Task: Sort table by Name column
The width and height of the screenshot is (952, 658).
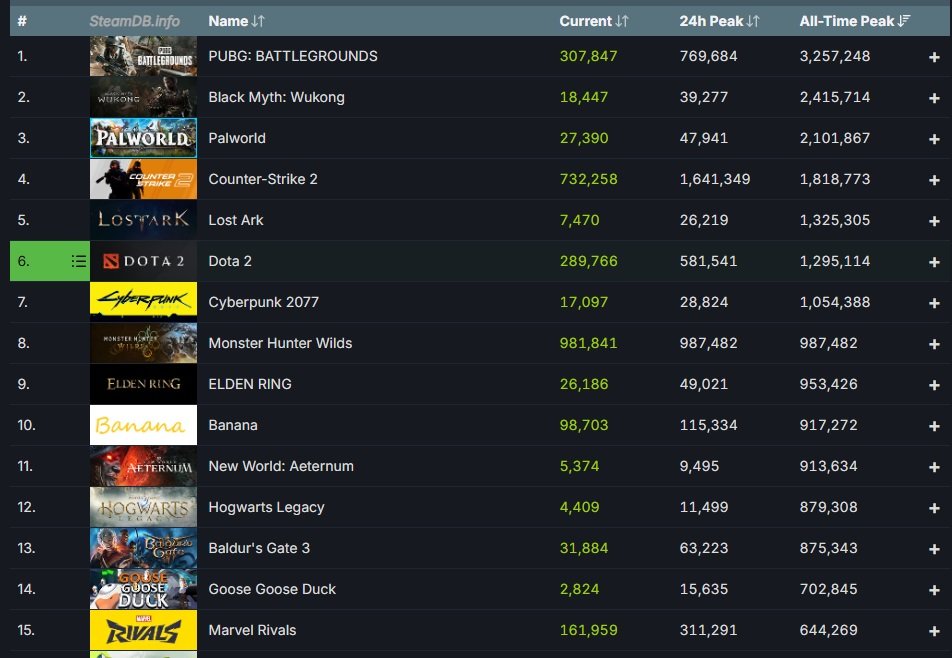Action: (x=236, y=21)
